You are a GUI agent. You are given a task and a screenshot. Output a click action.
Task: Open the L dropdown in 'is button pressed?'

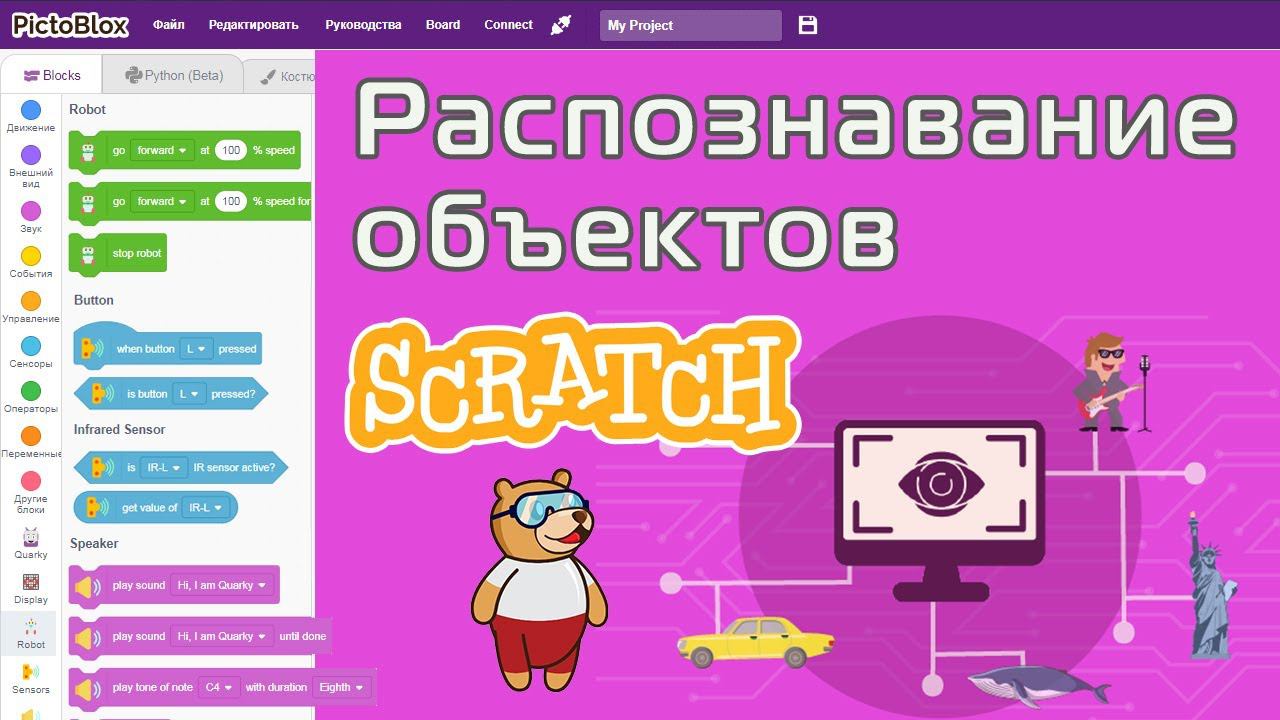(190, 394)
